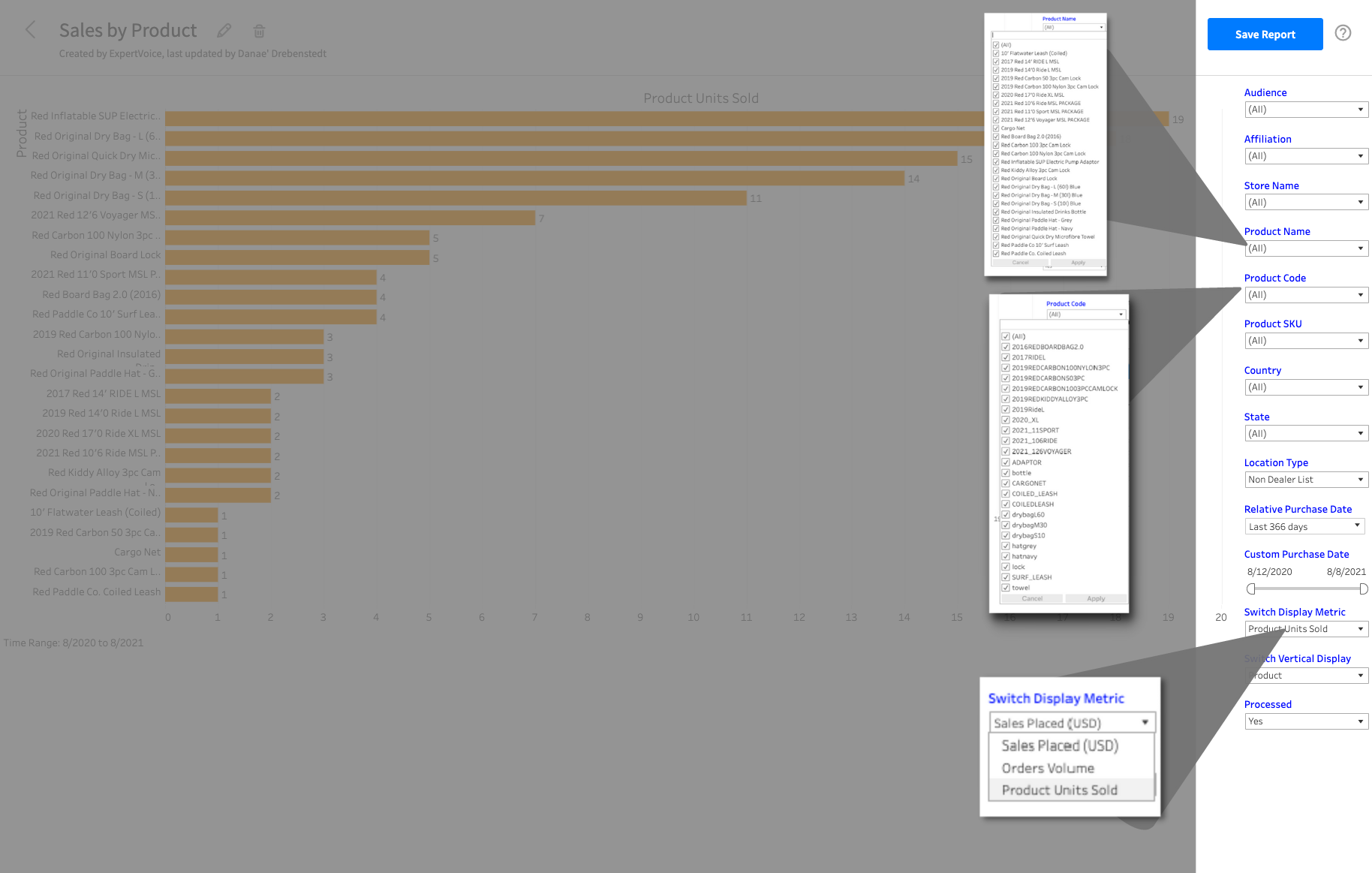
Task: Click the 8/12/2020 start date field
Action: (x=1269, y=572)
